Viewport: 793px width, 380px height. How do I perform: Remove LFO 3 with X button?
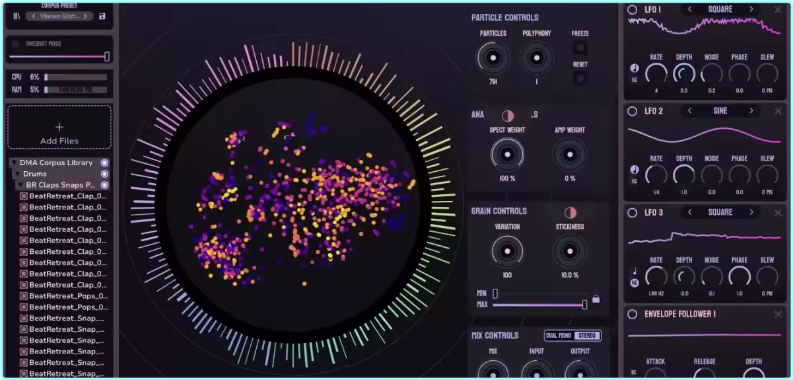coord(778,213)
